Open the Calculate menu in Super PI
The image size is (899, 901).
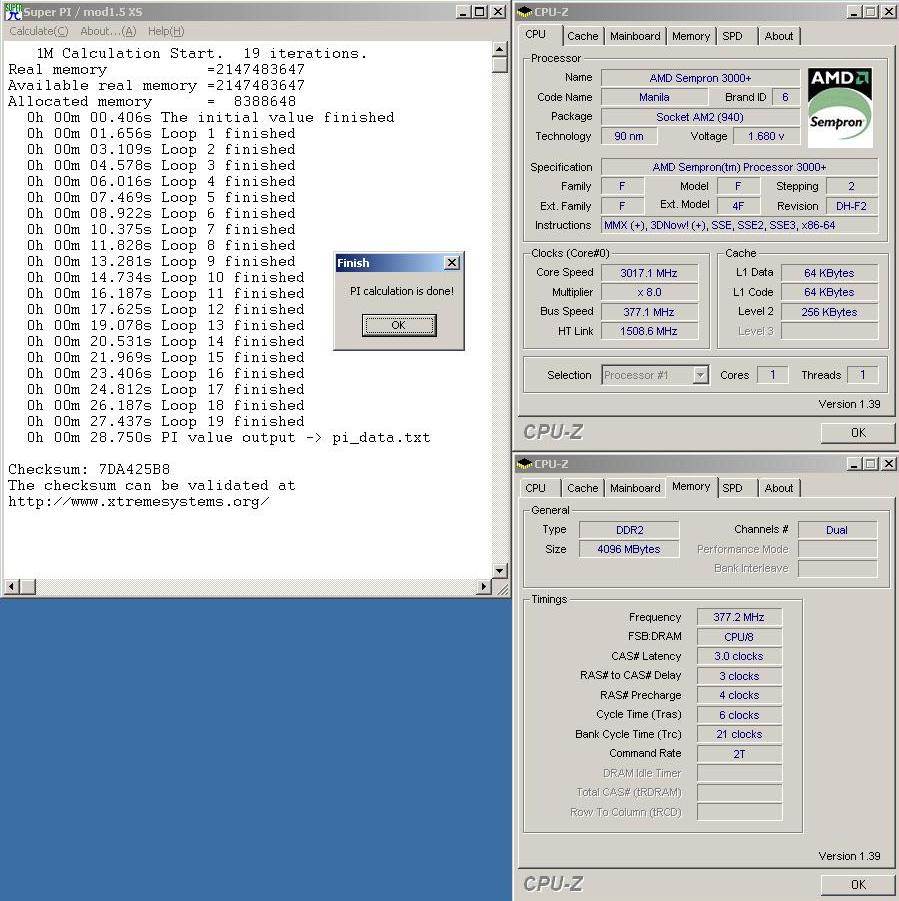coord(38,31)
